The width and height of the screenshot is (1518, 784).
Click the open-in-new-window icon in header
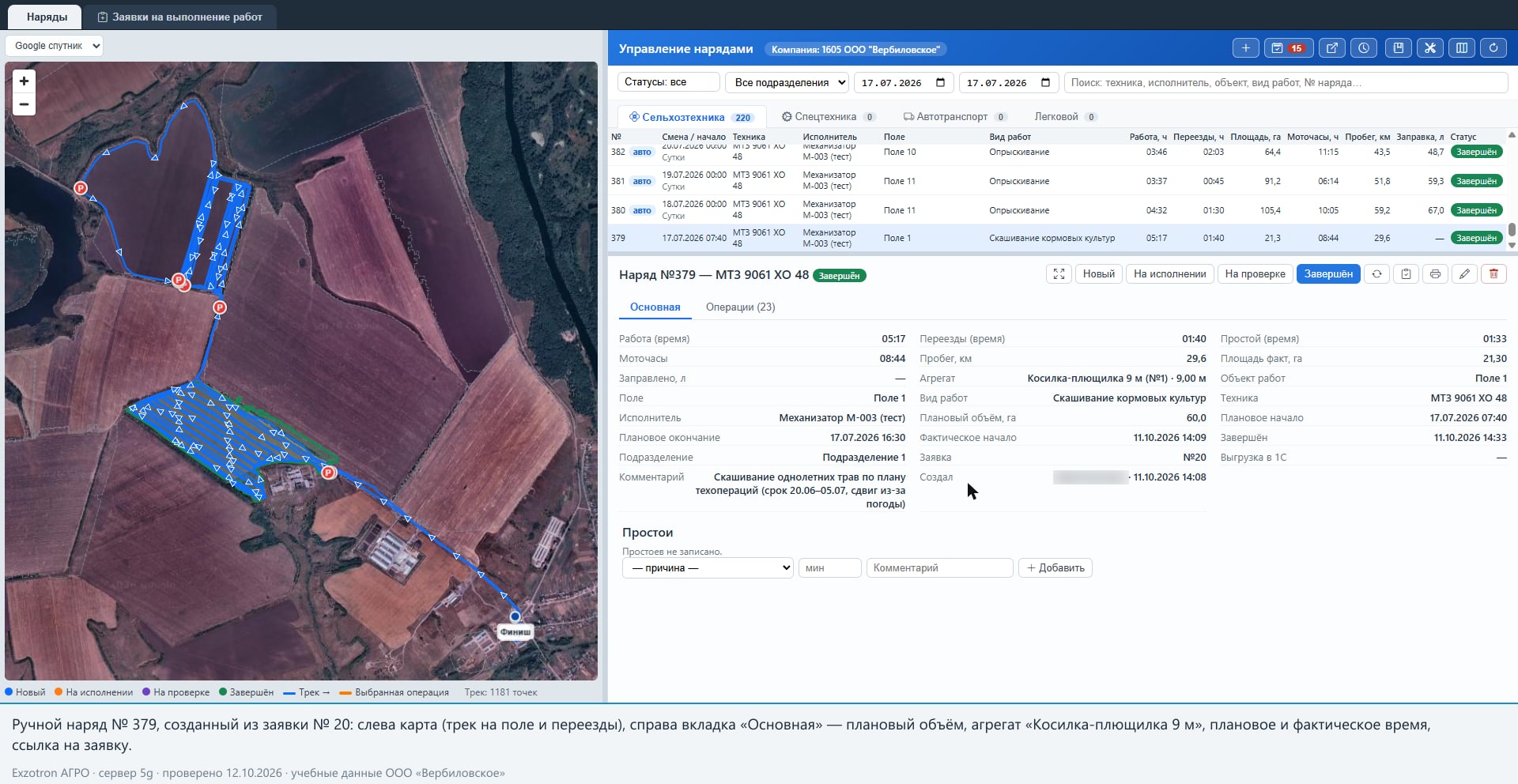click(x=1331, y=48)
